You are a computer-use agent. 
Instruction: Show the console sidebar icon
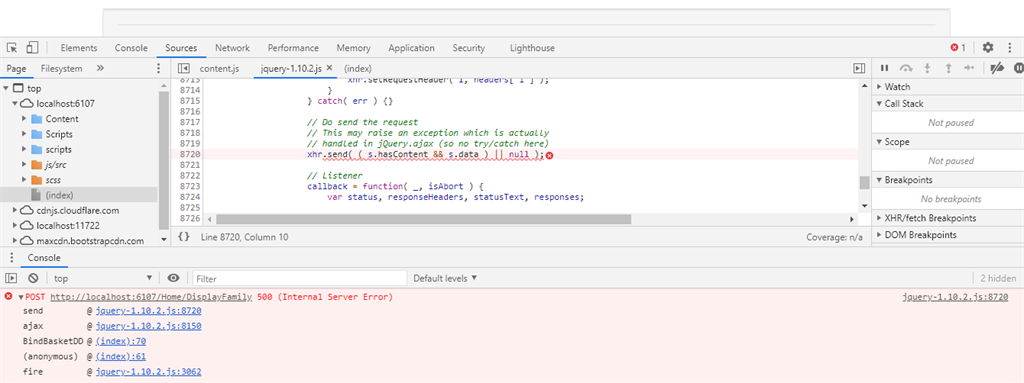11,278
